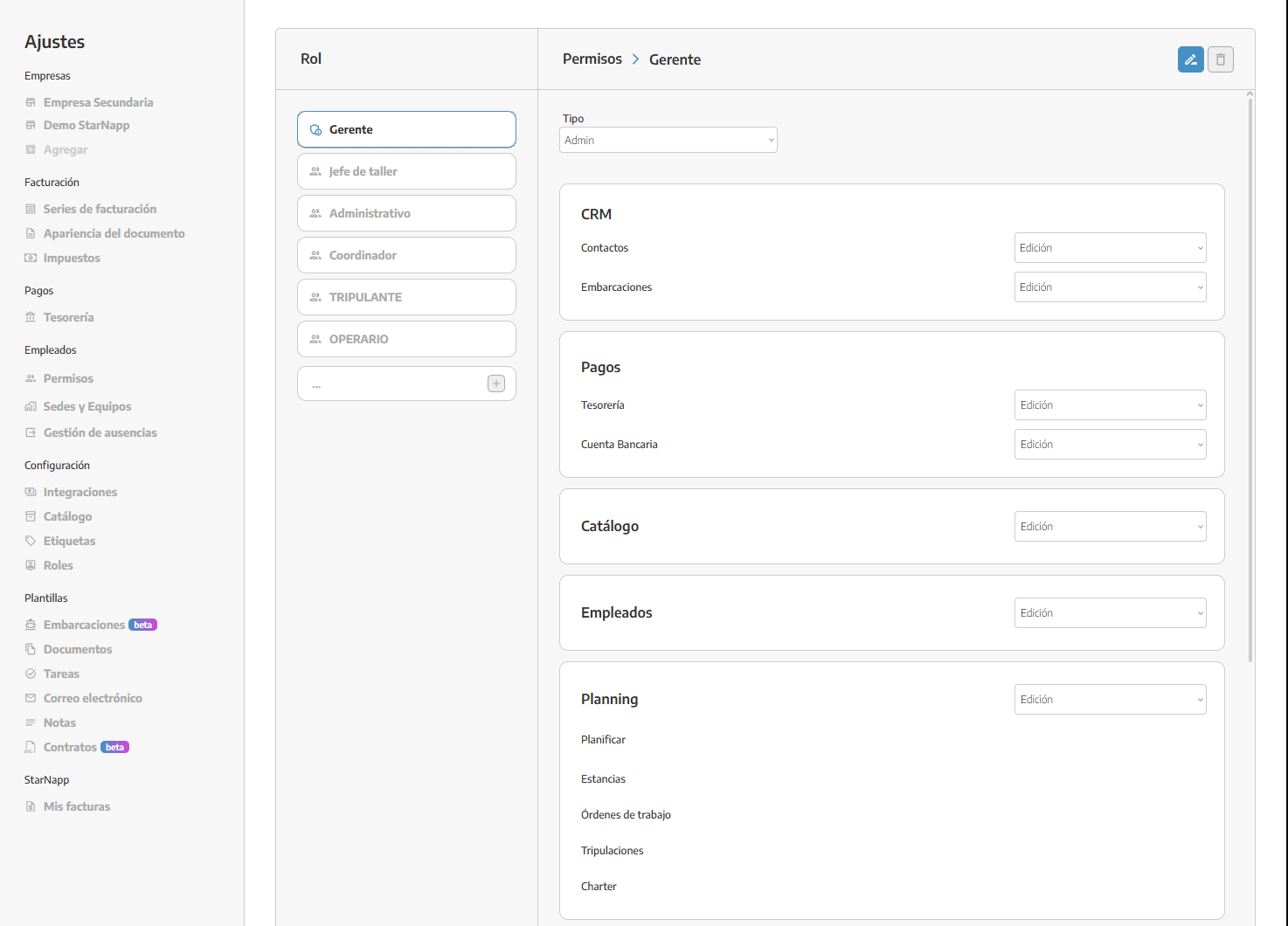Click the Impuestos icon

(31, 258)
